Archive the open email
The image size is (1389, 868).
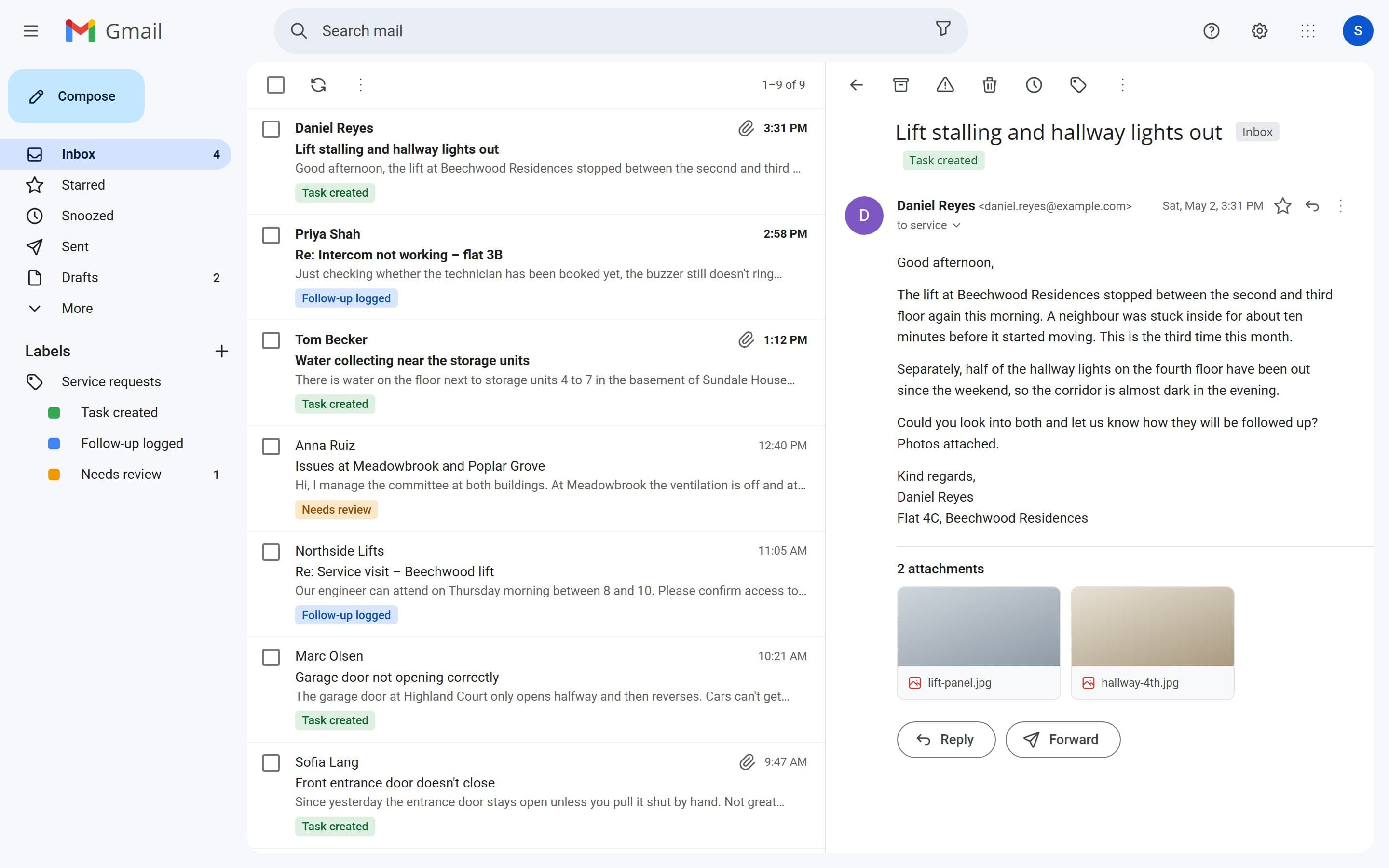tap(900, 85)
